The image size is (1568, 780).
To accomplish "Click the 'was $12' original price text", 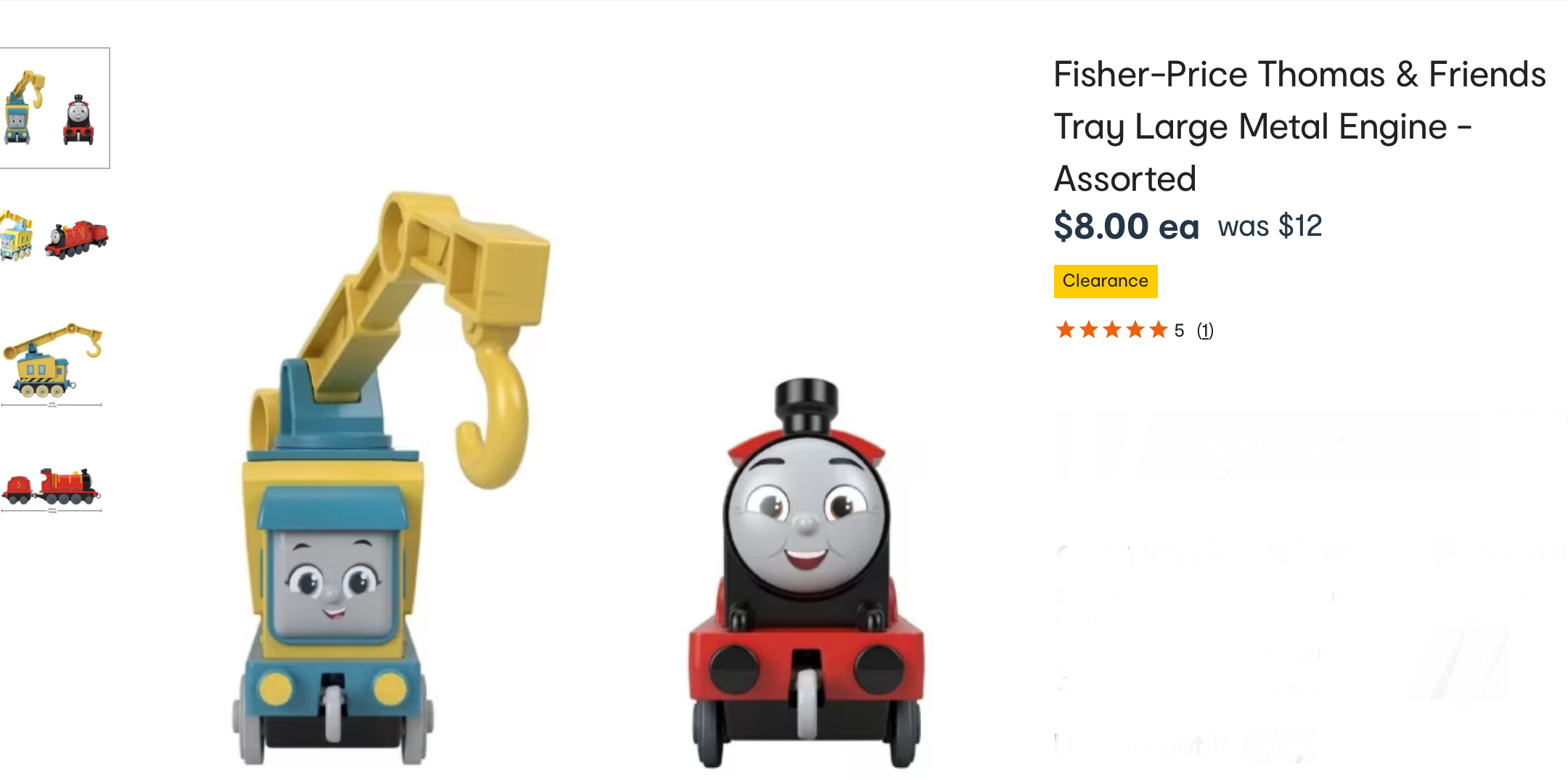I will coord(1270,226).
